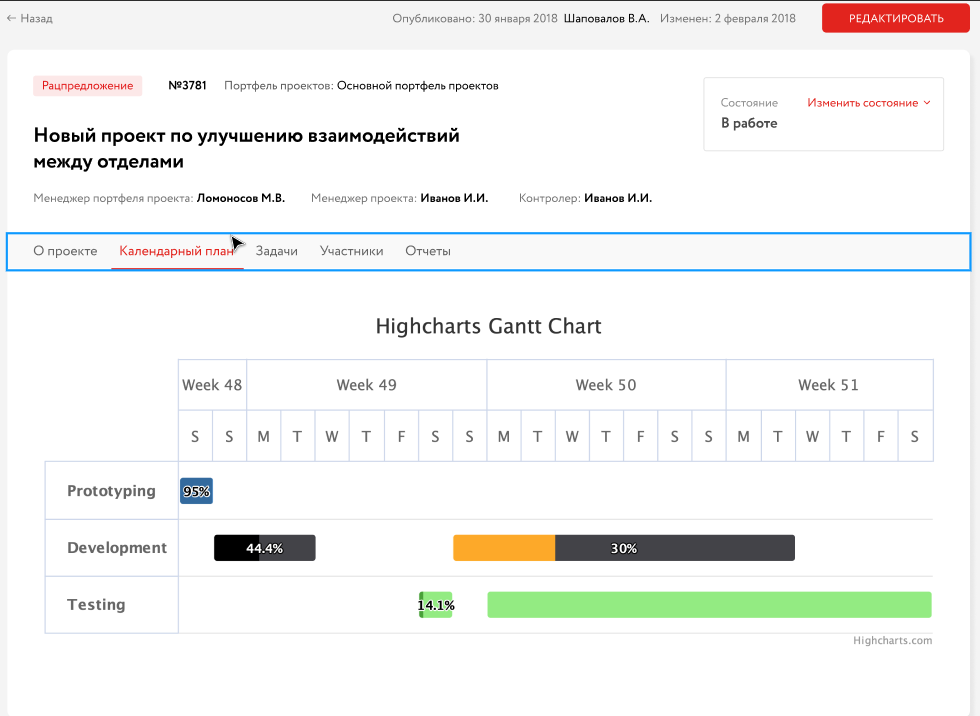
Task: Select the Development 44.4% task bar
Action: (x=265, y=548)
